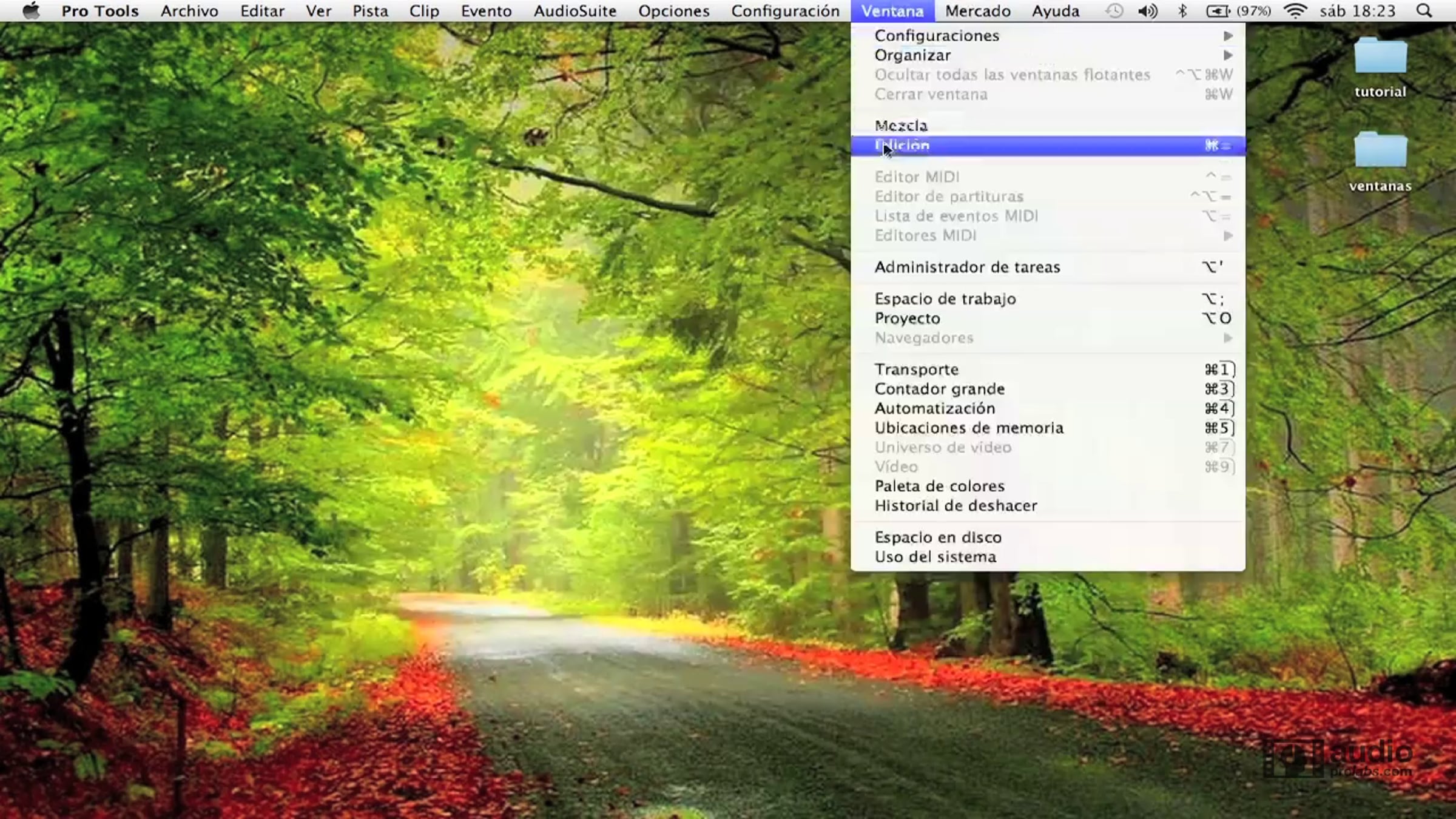Viewport: 1456px width, 819px height.
Task: Open the Bluetooth status icon
Action: pos(1182,11)
